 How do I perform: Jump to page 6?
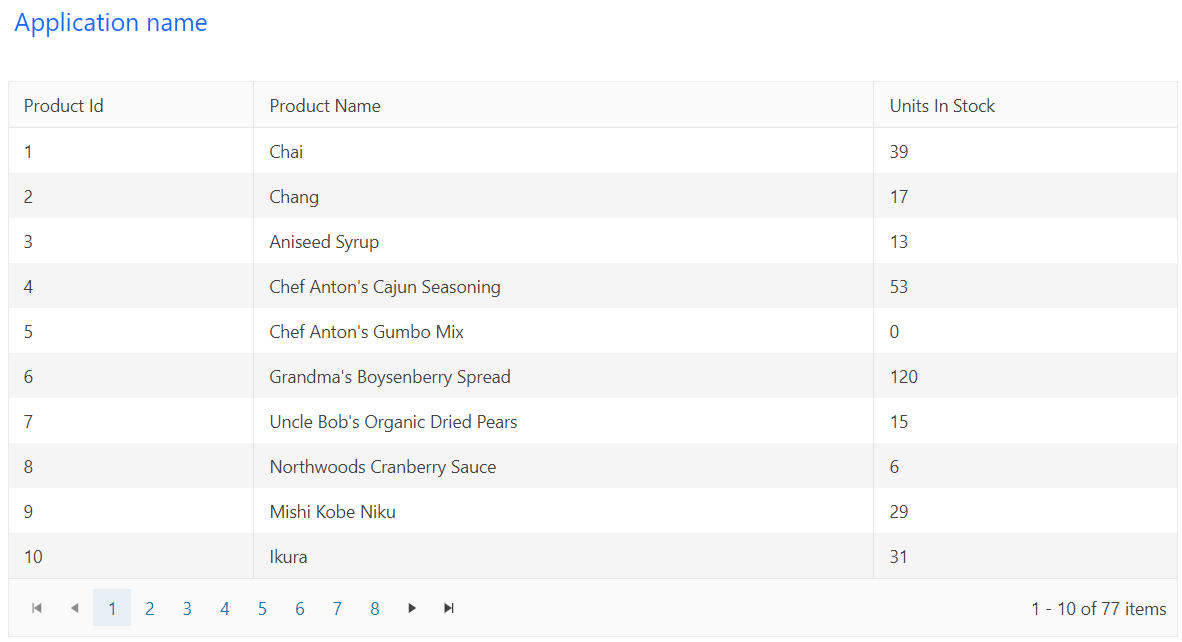299,608
